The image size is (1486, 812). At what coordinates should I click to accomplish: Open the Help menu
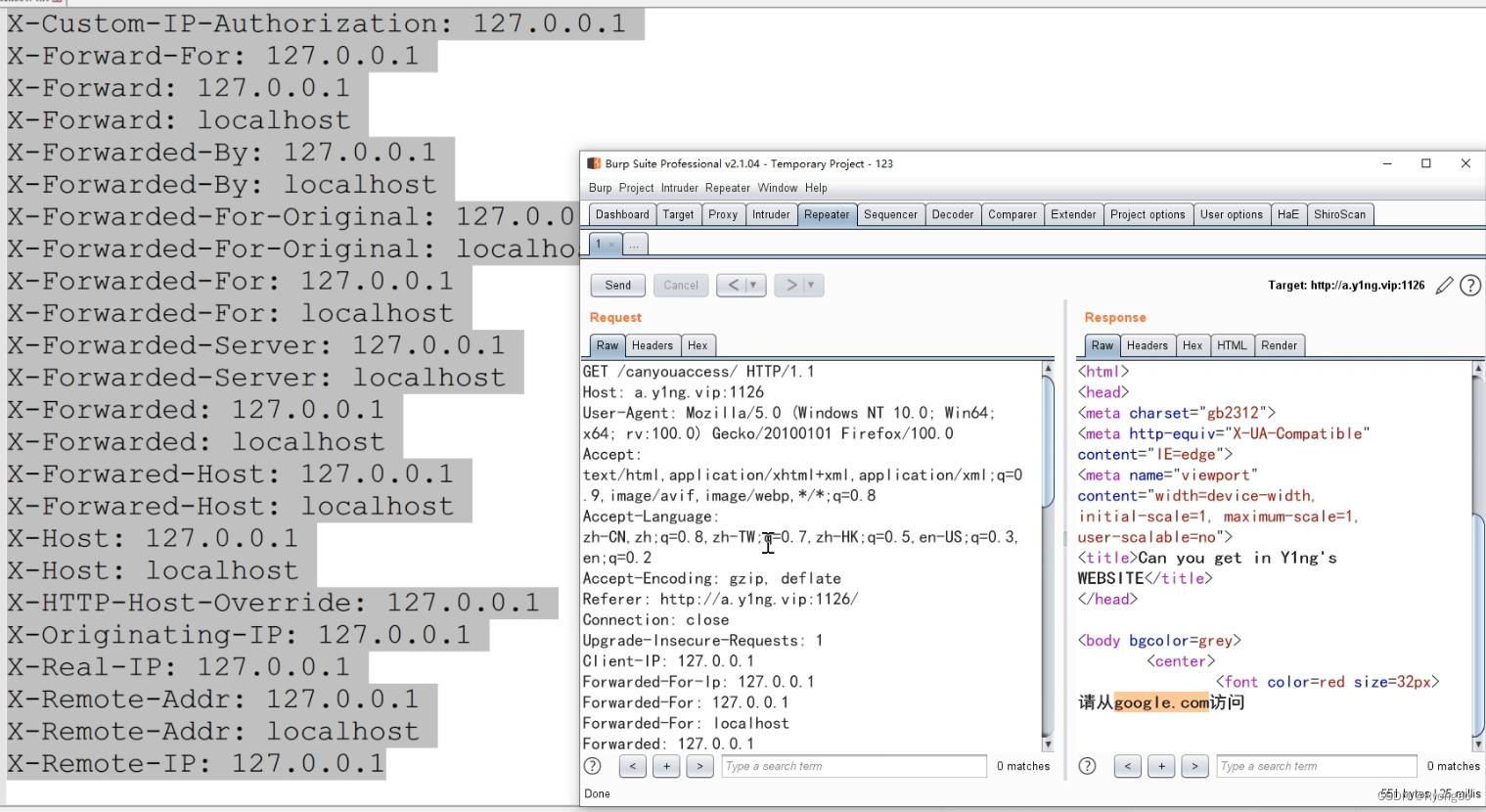click(816, 188)
